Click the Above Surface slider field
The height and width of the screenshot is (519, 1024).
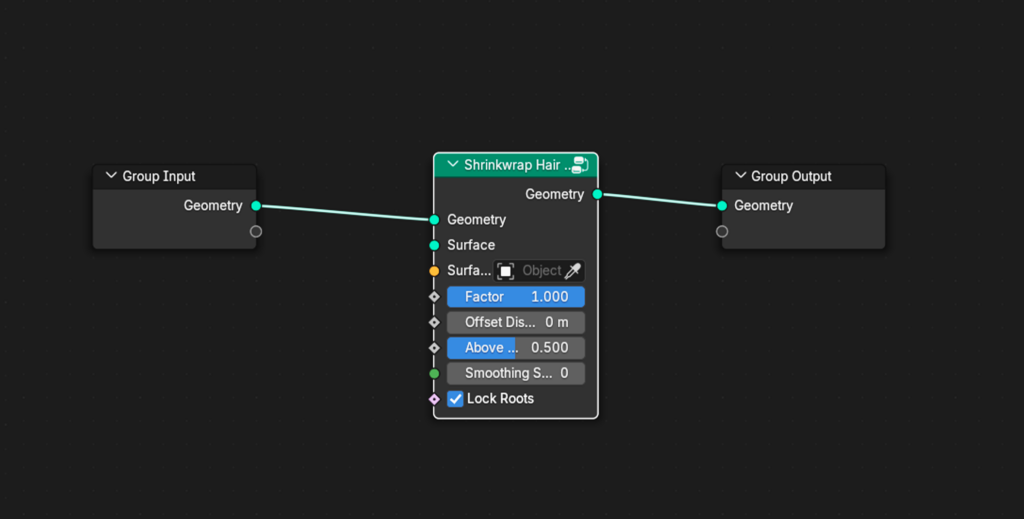[515, 348]
